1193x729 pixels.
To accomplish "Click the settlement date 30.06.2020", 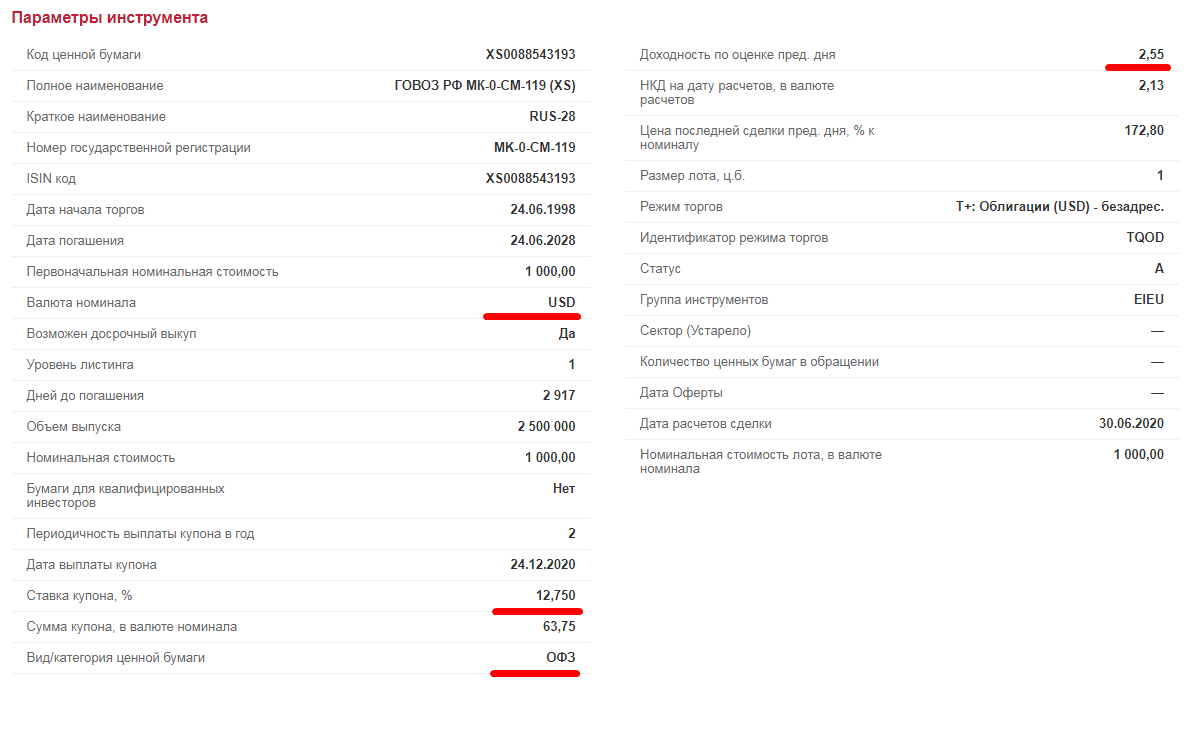I will (1131, 424).
